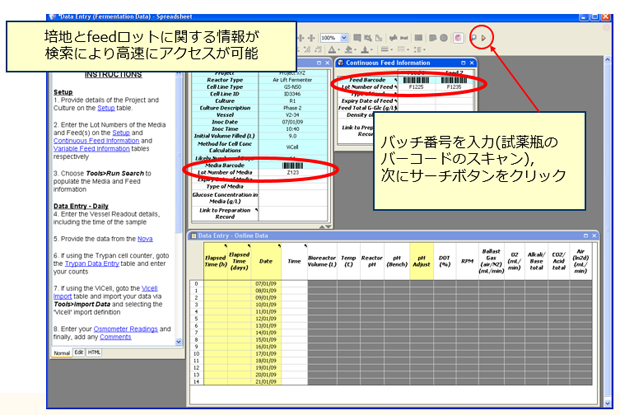Click the list/indent toolbar icon
This screenshot has height=415, width=620.
(x=417, y=49)
